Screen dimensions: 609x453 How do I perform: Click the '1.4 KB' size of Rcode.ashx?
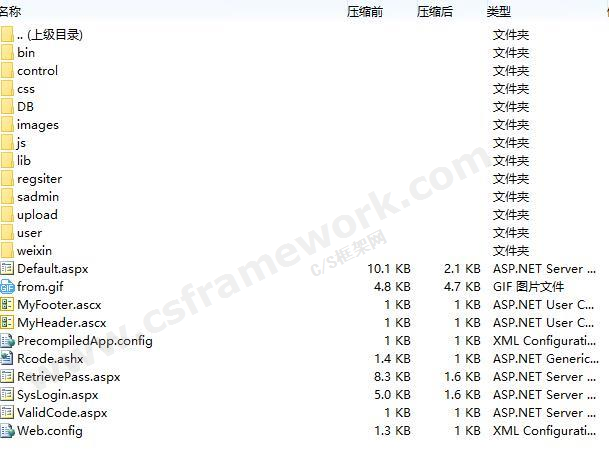392,359
